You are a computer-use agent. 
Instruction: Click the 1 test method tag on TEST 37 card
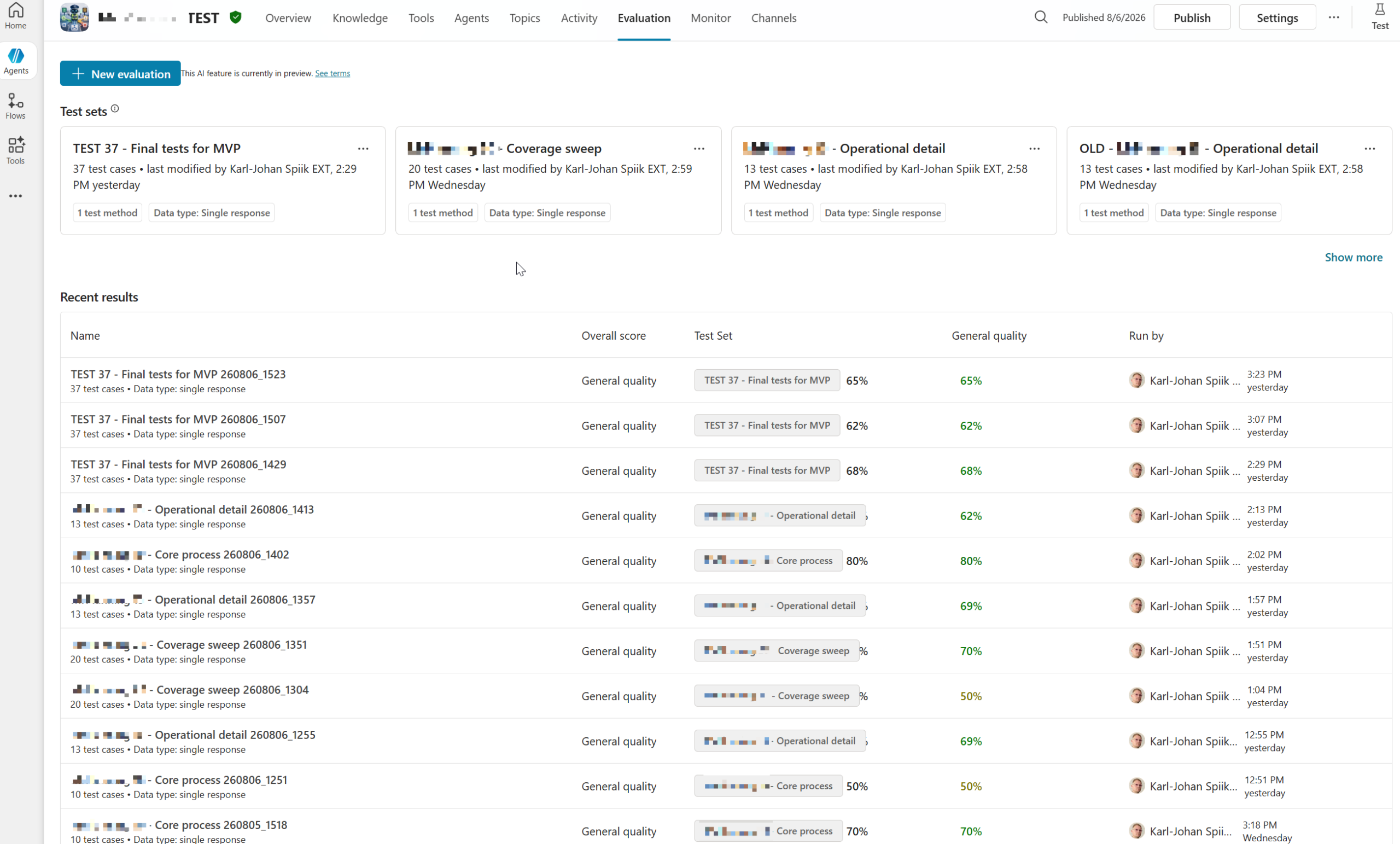[107, 213]
